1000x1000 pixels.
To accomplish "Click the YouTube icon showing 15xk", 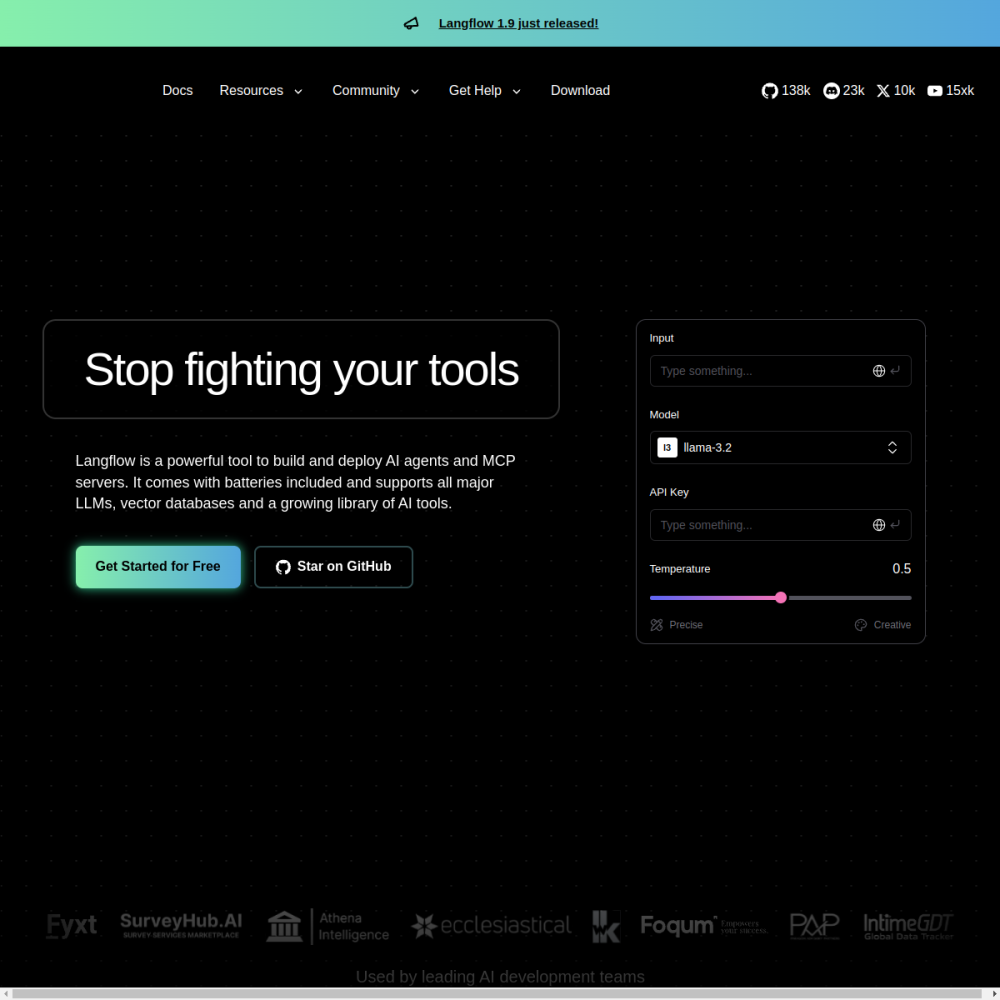I will [934, 91].
